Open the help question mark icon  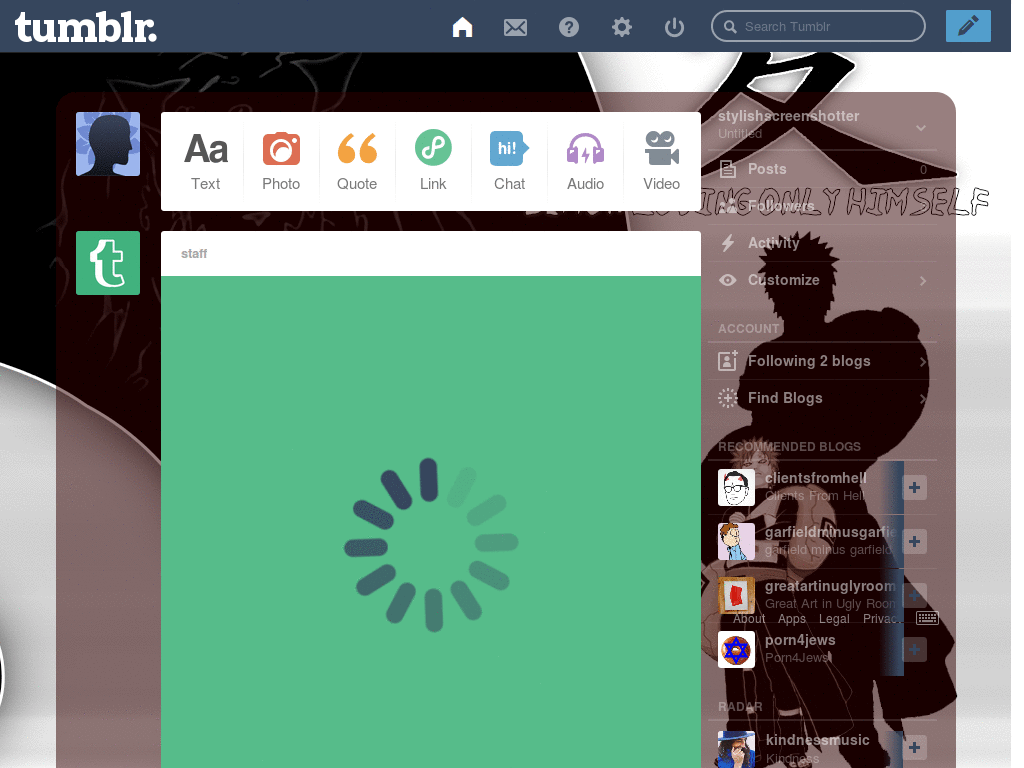click(569, 27)
